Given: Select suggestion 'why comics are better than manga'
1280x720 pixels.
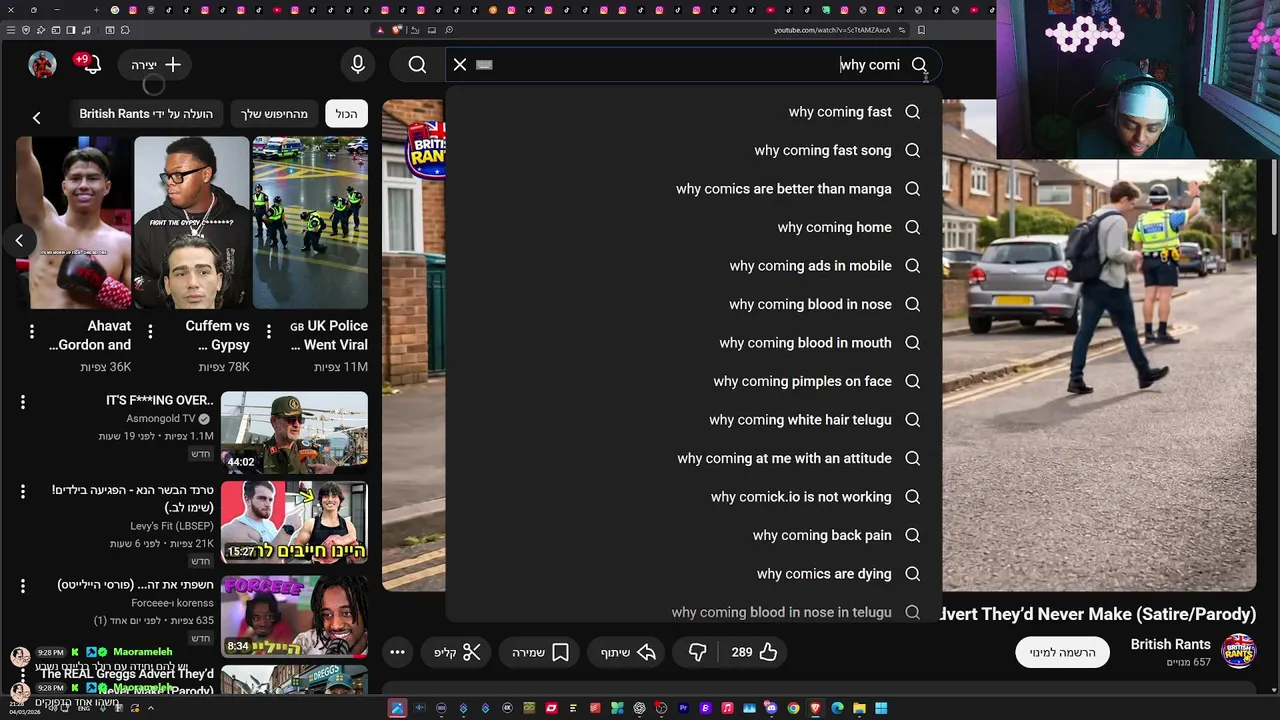Looking at the screenshot, I should (x=693, y=189).
